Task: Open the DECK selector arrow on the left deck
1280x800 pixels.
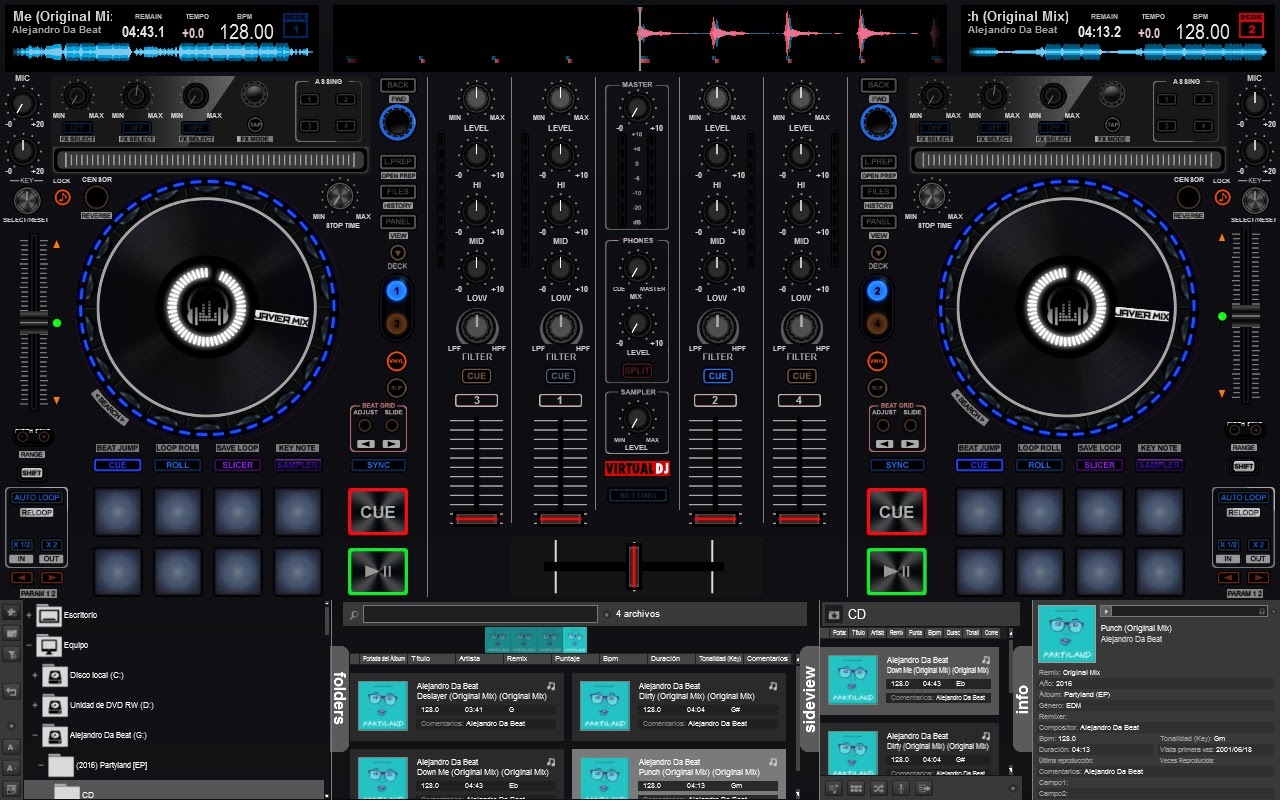Action: pos(396,251)
